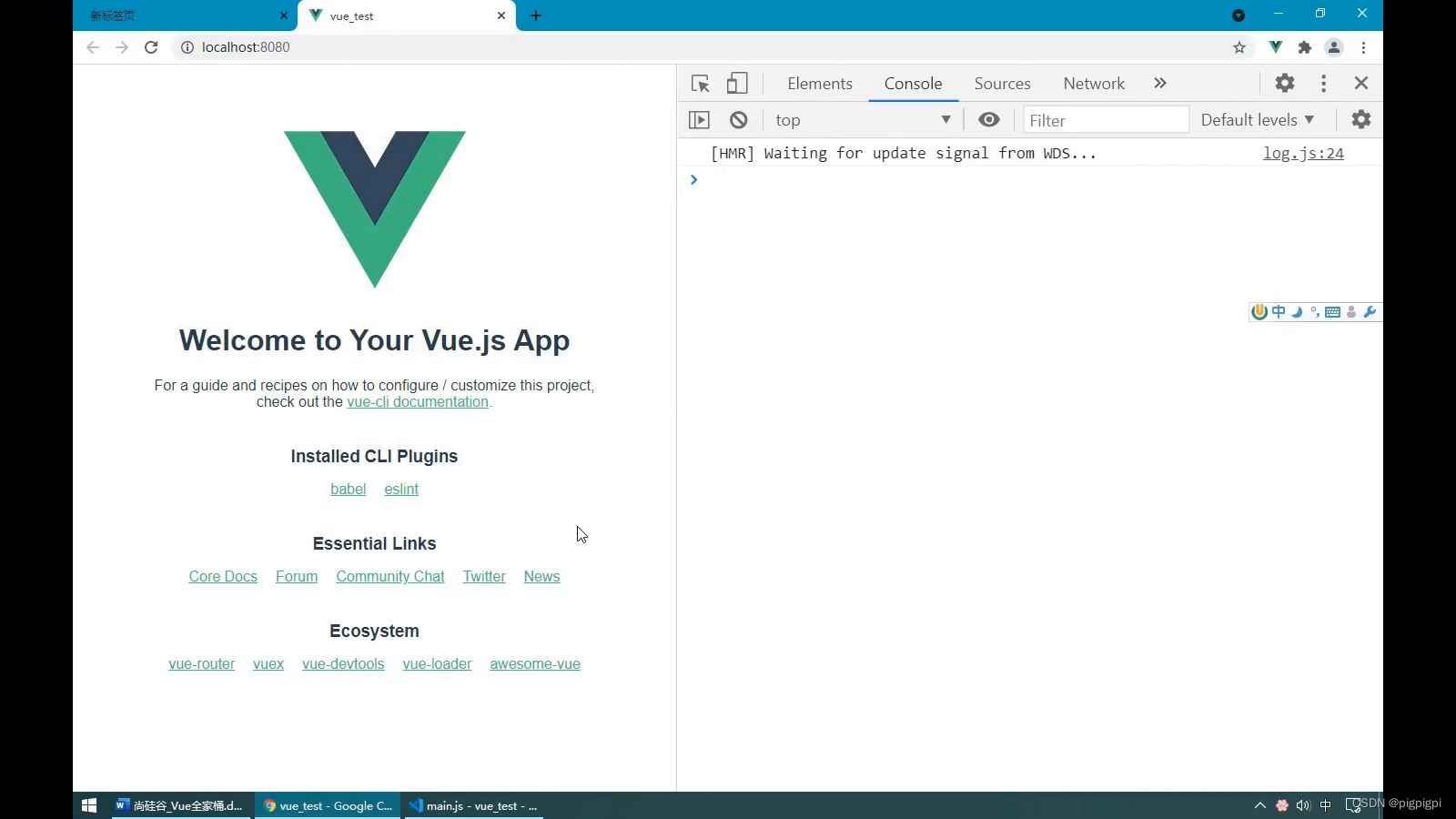This screenshot has height=819, width=1456.
Task: Click the Vue logo image
Action: tap(374, 209)
